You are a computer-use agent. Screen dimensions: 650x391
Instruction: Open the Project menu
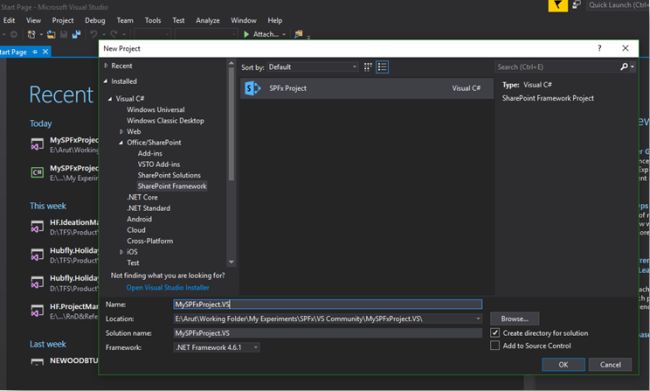[x=63, y=20]
